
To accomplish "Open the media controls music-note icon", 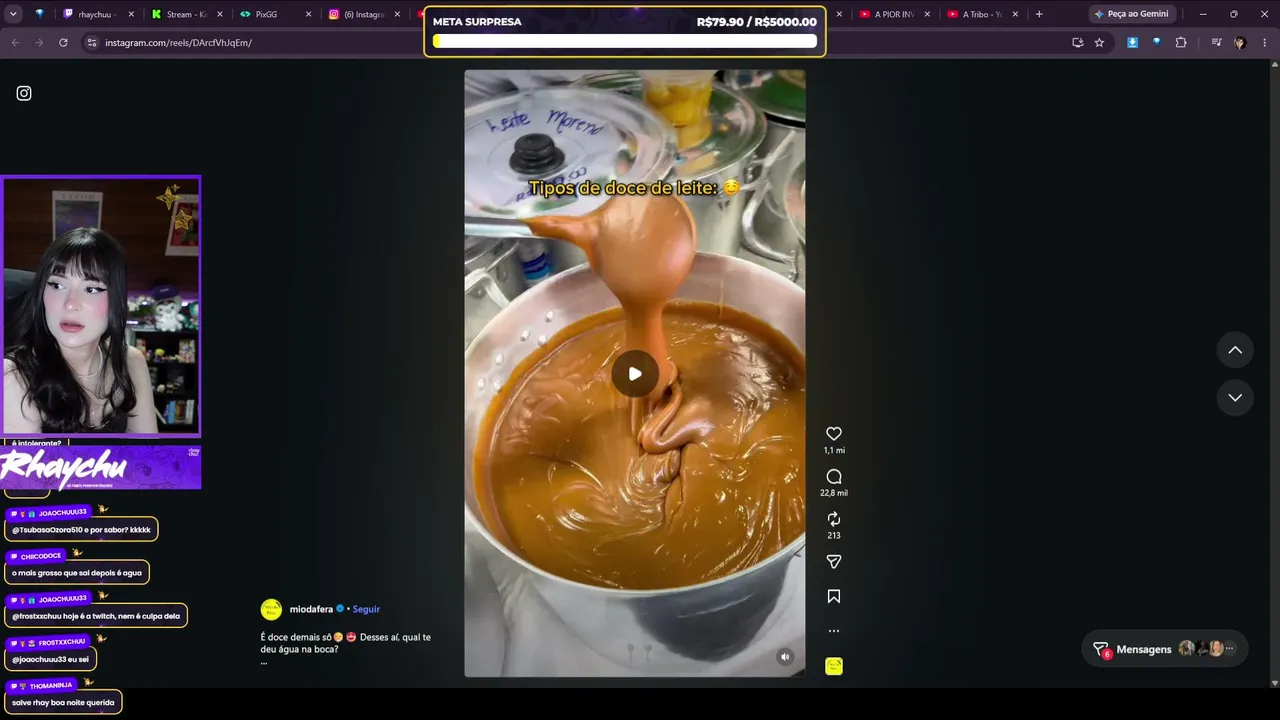I will 1216,43.
